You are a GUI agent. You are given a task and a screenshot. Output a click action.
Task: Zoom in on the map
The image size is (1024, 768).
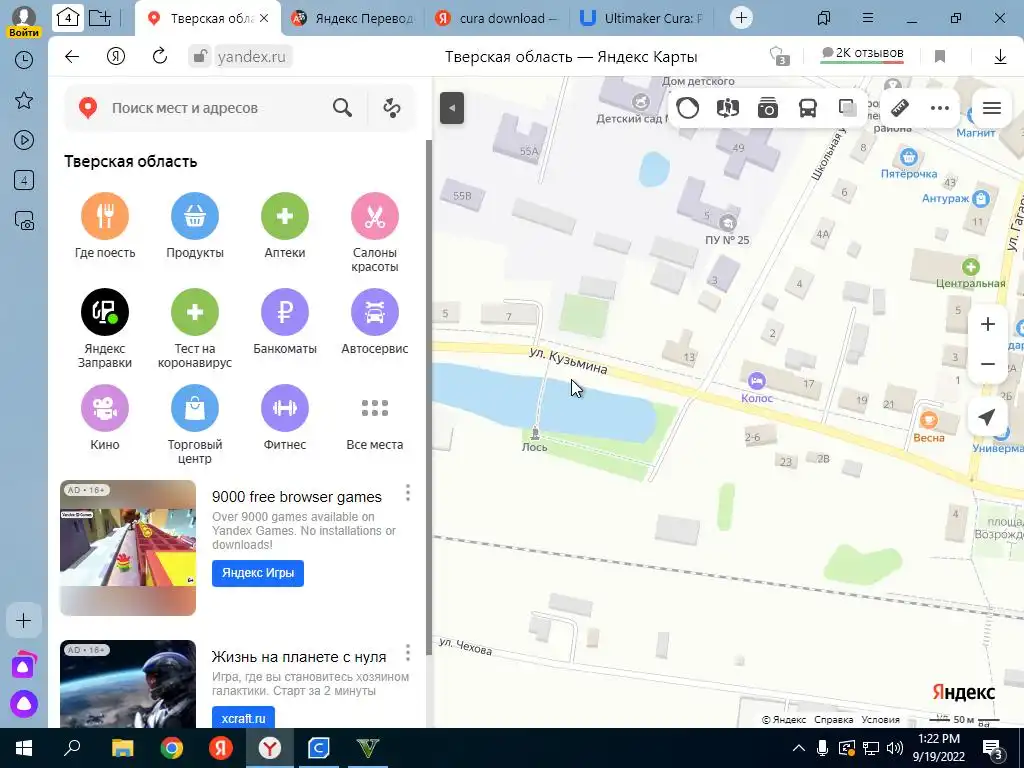tap(987, 324)
